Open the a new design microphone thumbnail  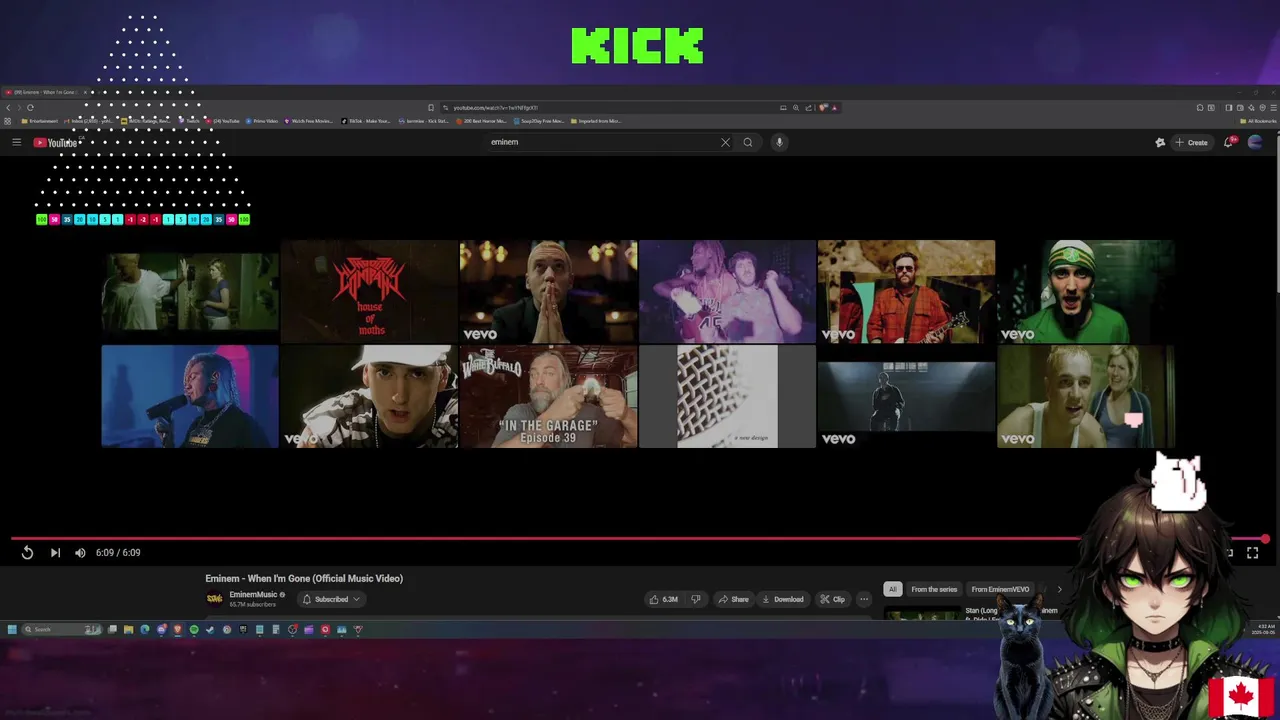pyautogui.click(x=727, y=396)
